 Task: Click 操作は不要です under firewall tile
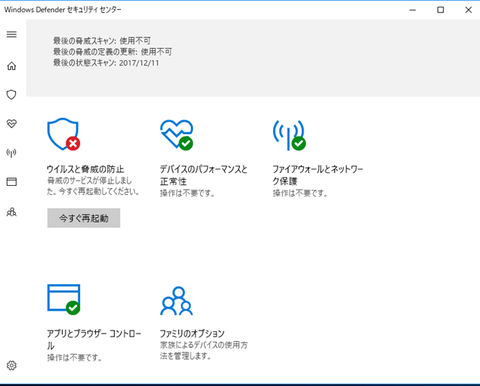coord(300,193)
